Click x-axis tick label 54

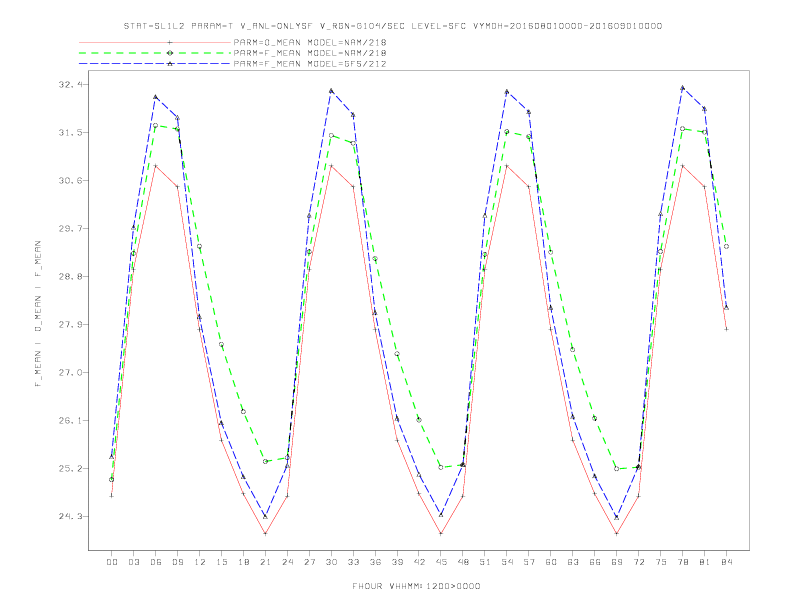point(507,562)
